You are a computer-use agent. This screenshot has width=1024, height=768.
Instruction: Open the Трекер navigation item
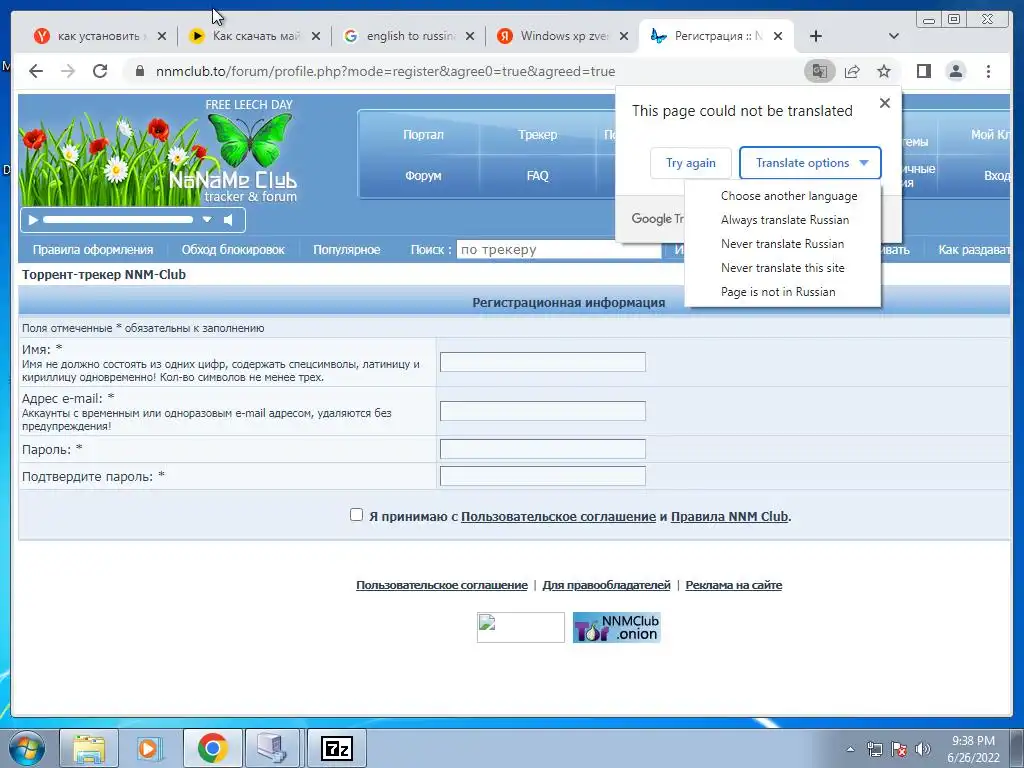[x=537, y=135]
